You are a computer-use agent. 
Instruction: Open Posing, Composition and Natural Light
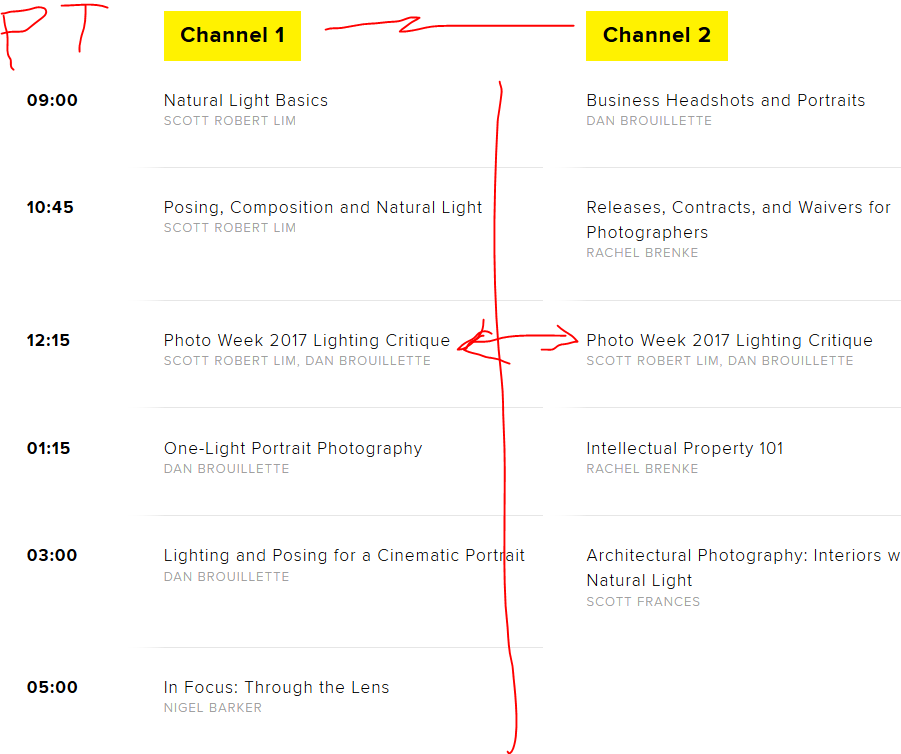tap(323, 207)
